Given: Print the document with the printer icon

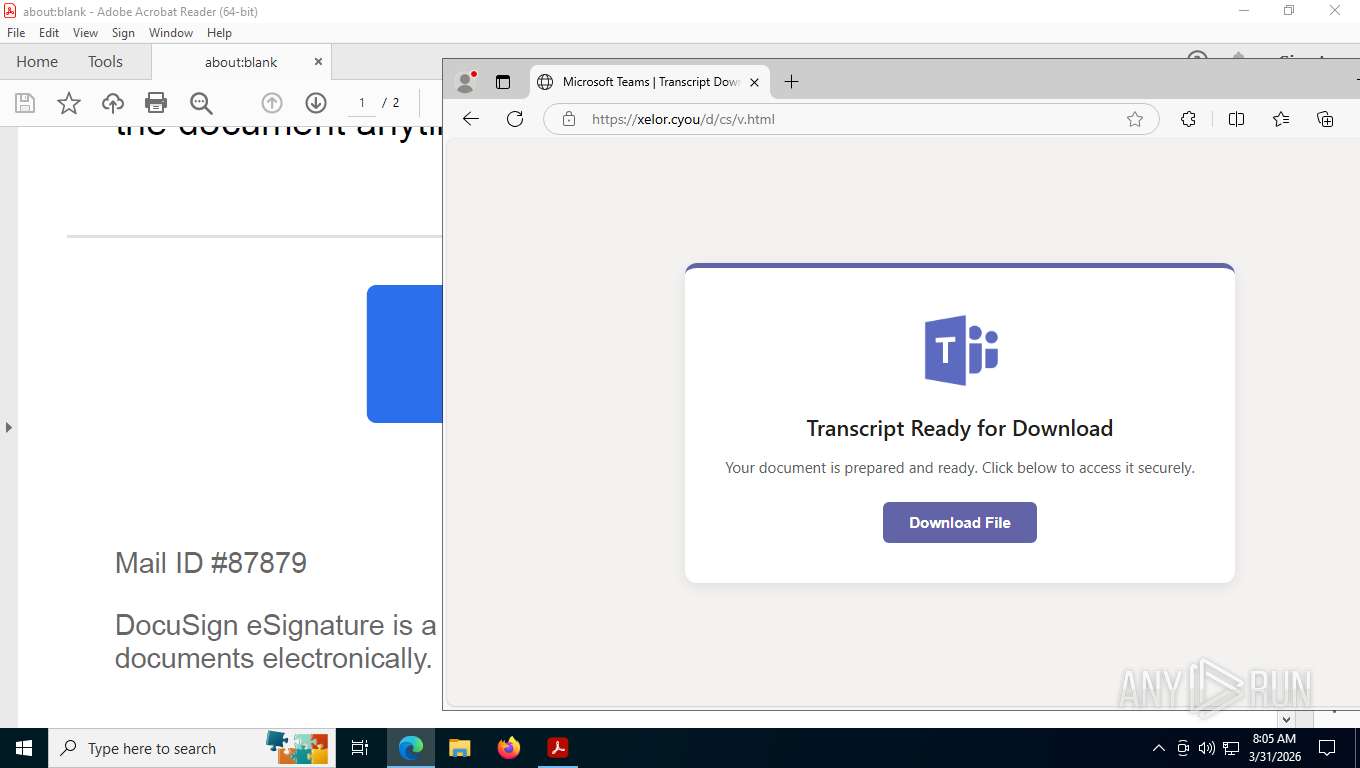Looking at the screenshot, I should pyautogui.click(x=156, y=103).
